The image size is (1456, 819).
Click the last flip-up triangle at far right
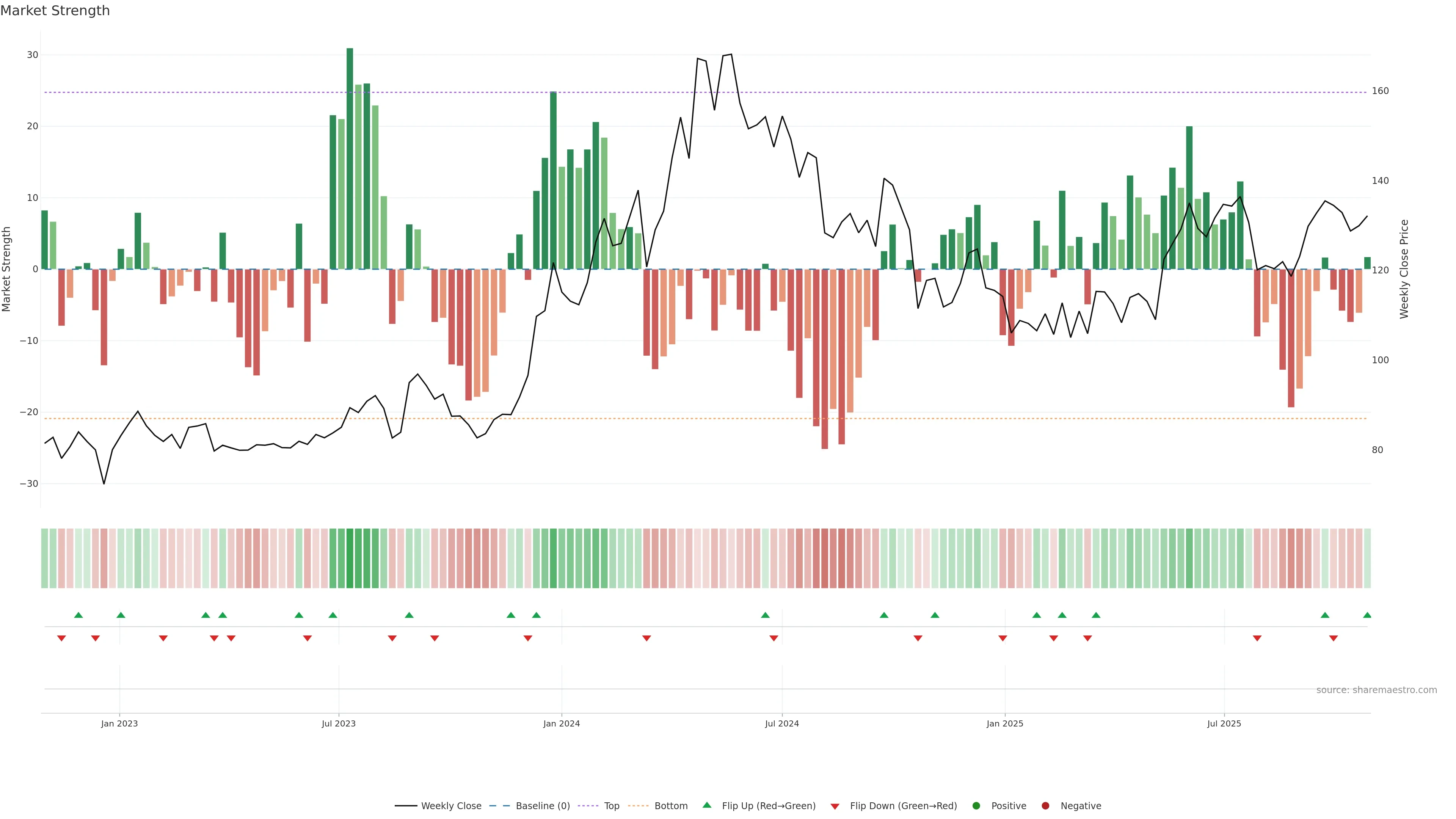[1367, 615]
